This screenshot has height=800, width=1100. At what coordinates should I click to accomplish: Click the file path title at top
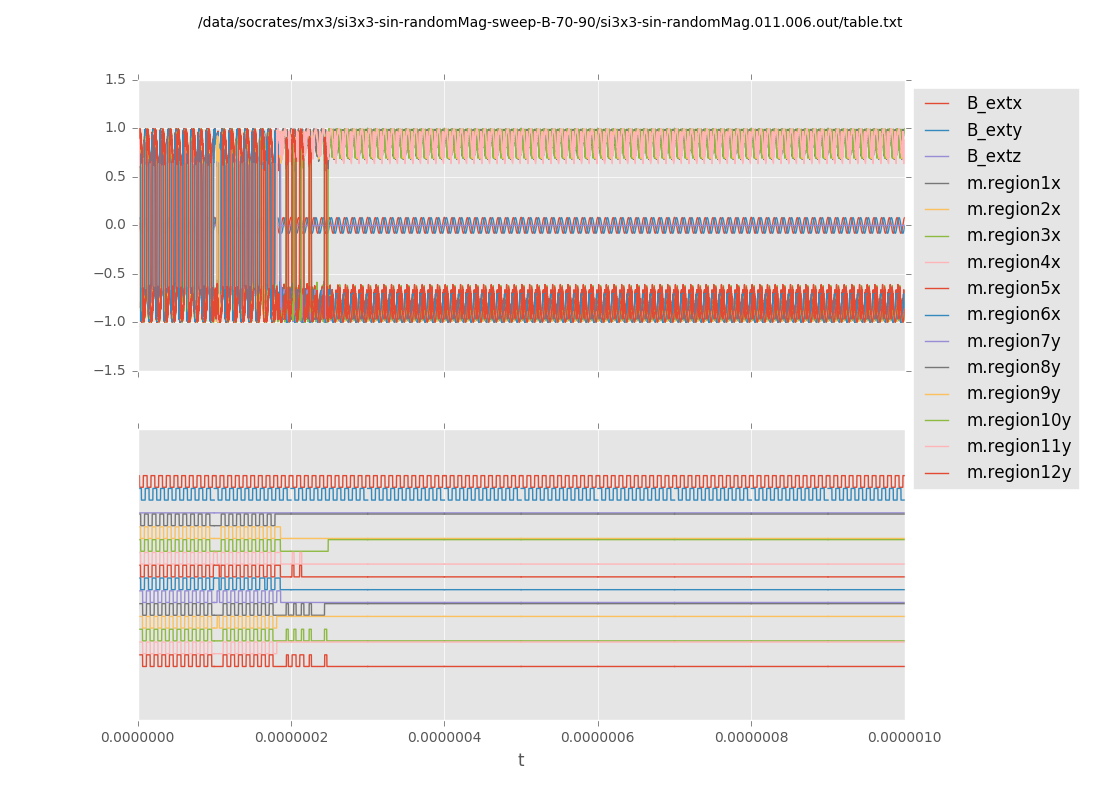pos(550,22)
